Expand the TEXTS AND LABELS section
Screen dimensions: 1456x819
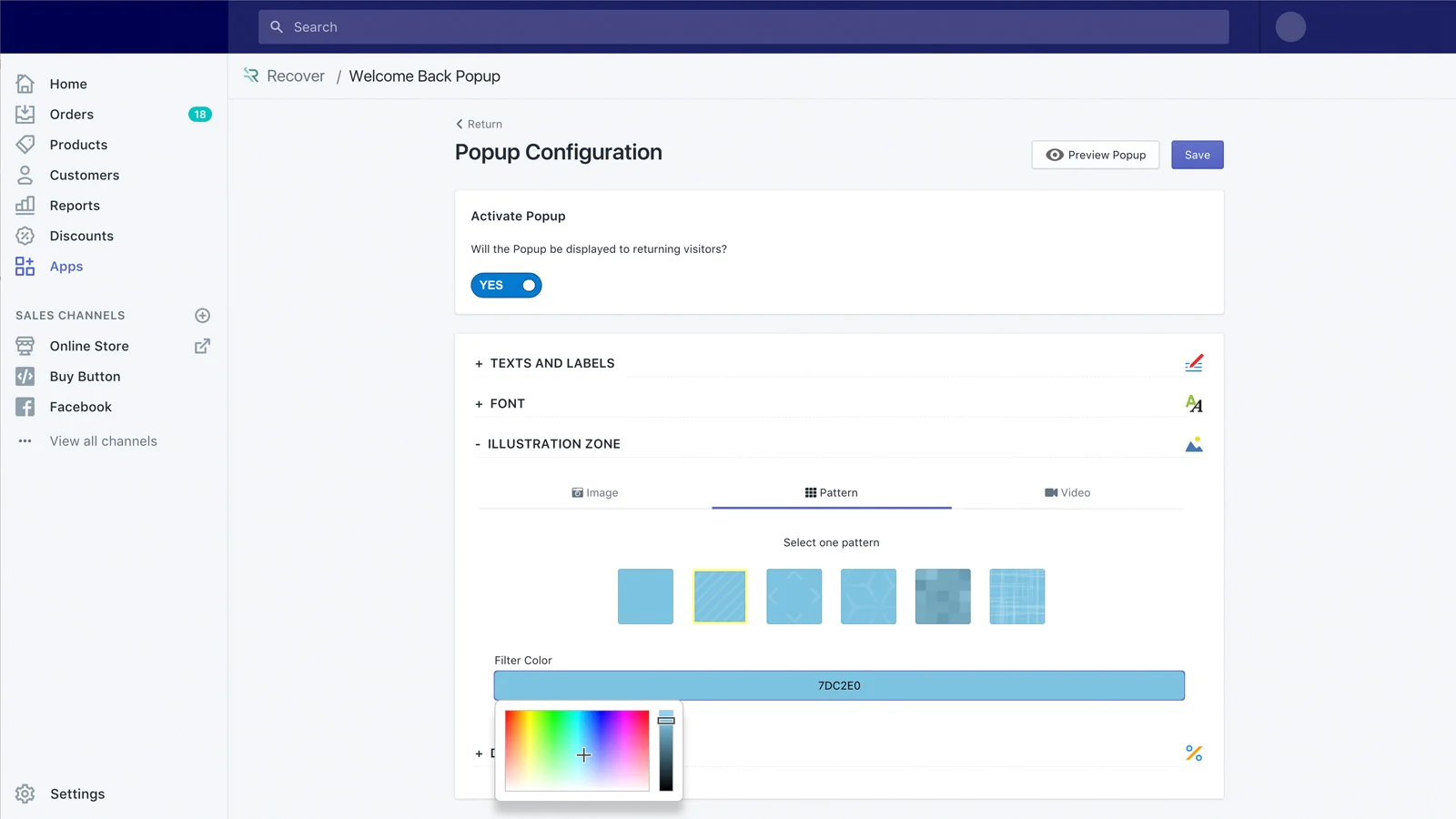544,363
